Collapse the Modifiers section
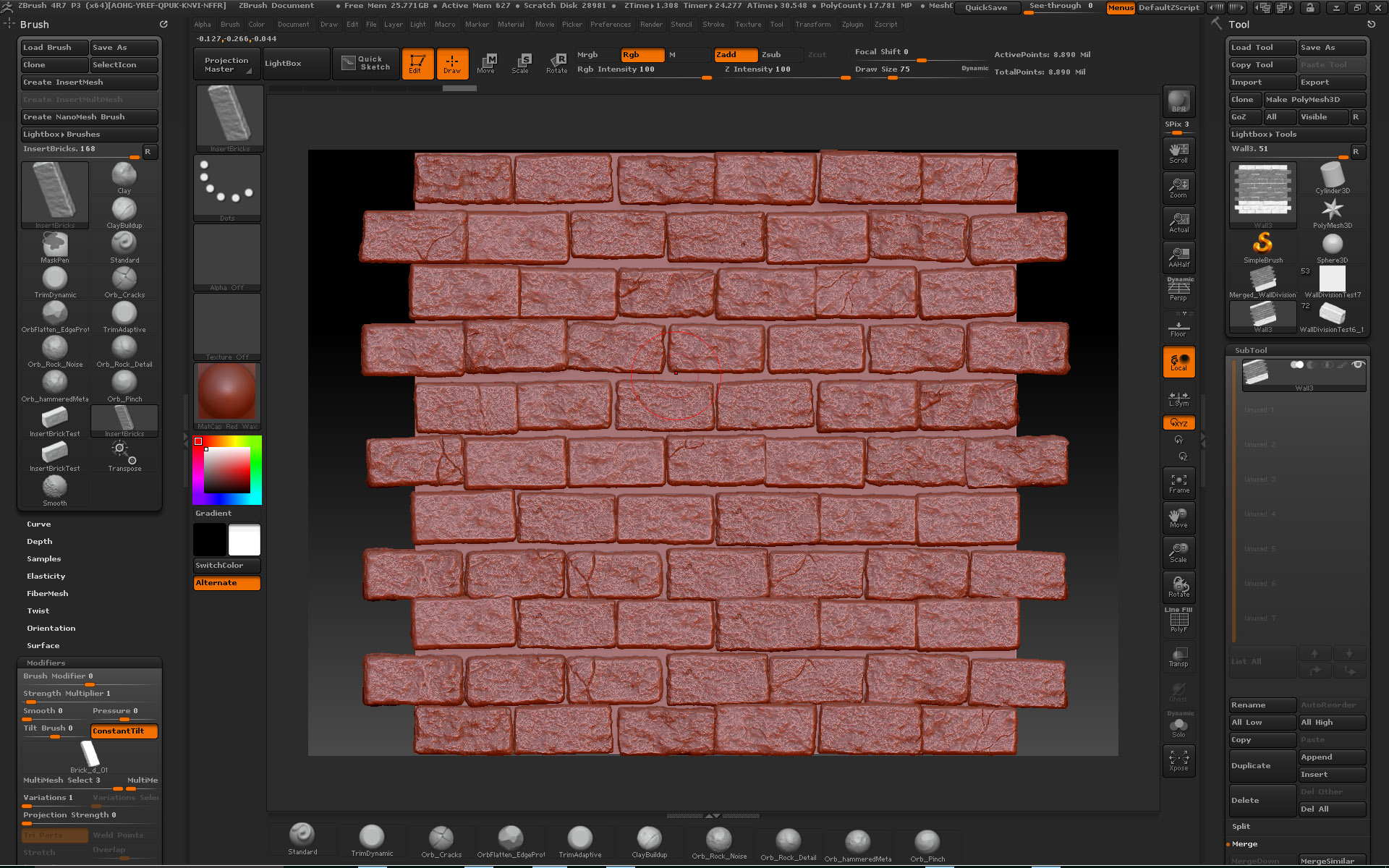This screenshot has height=868, width=1389. coord(46,663)
